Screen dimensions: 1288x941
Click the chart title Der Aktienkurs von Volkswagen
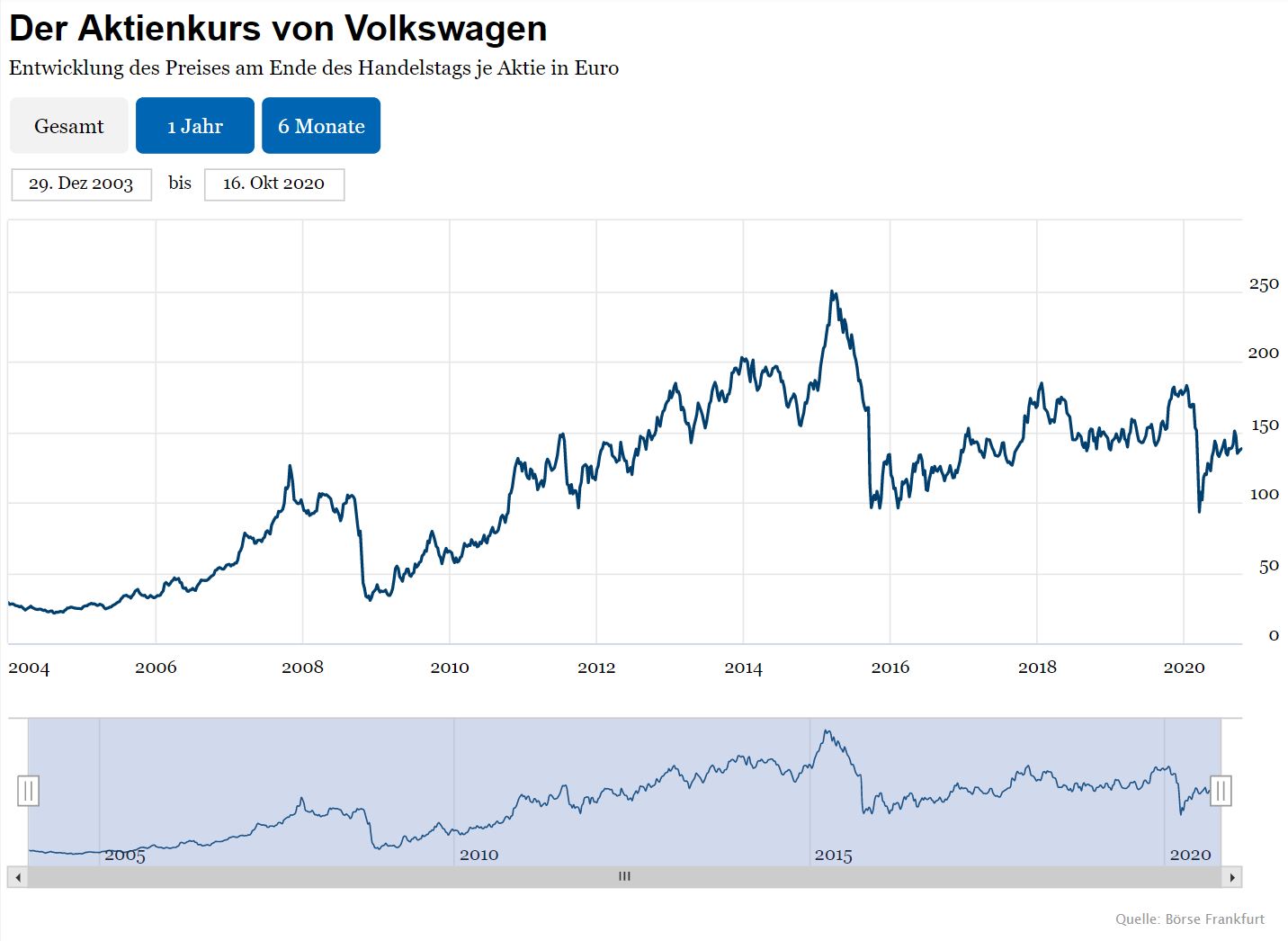tap(278, 29)
